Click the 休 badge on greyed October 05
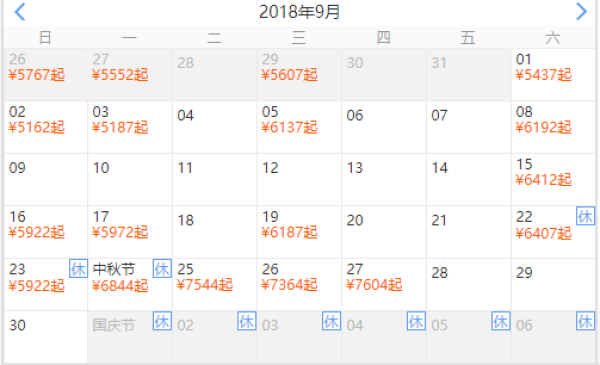 [501, 321]
